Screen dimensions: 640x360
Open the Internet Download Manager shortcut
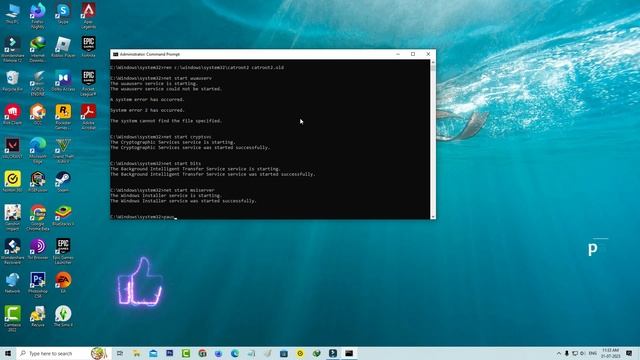click(38, 49)
